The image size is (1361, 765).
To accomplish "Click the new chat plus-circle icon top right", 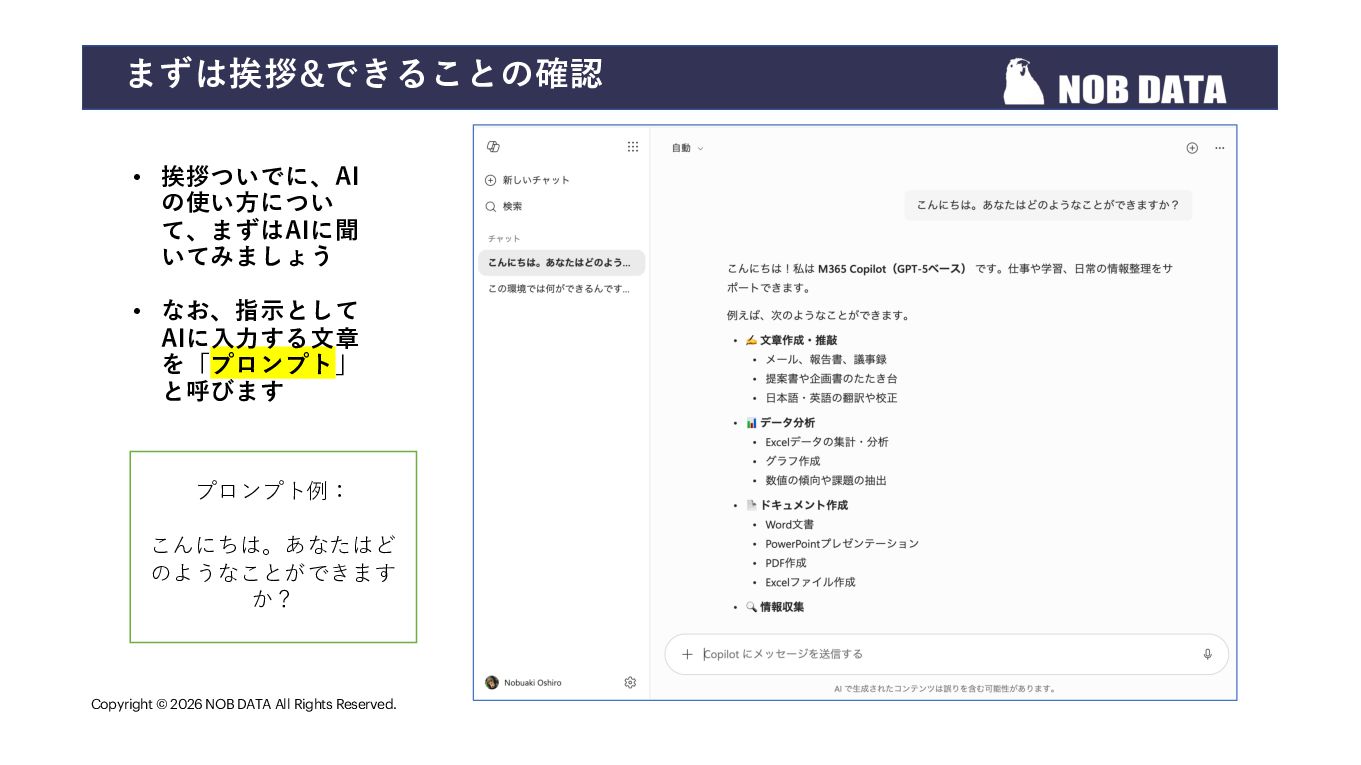I will pyautogui.click(x=1192, y=148).
